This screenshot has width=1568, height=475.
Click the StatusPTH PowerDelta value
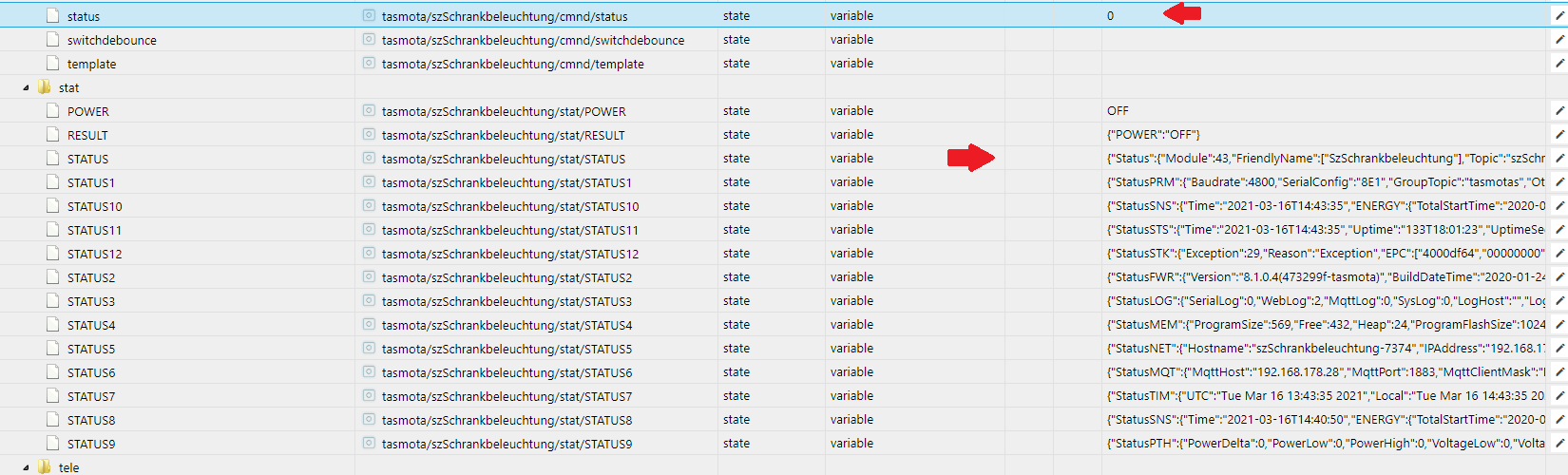click(1326, 444)
